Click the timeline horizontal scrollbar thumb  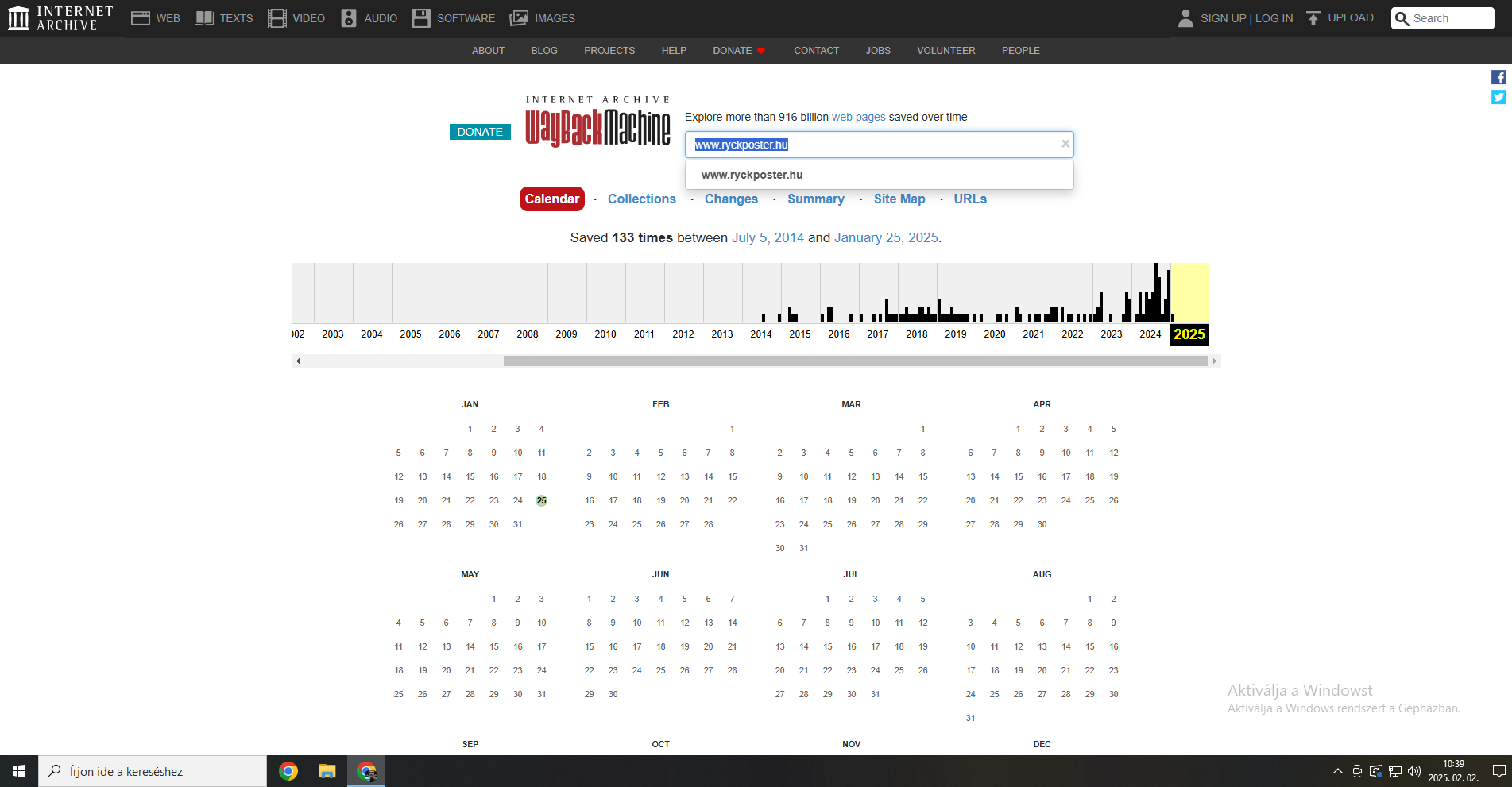[x=855, y=361]
